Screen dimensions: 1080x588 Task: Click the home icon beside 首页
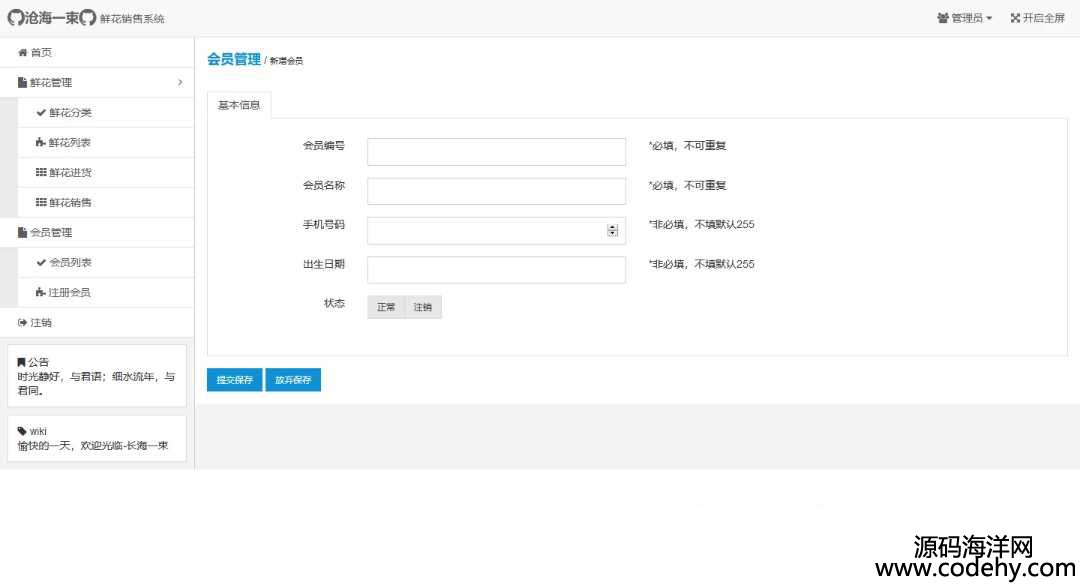(x=23, y=53)
